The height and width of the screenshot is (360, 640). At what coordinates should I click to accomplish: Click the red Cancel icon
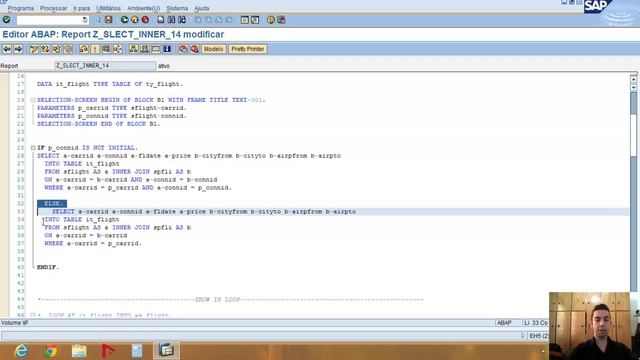pyautogui.click(x=145, y=20)
